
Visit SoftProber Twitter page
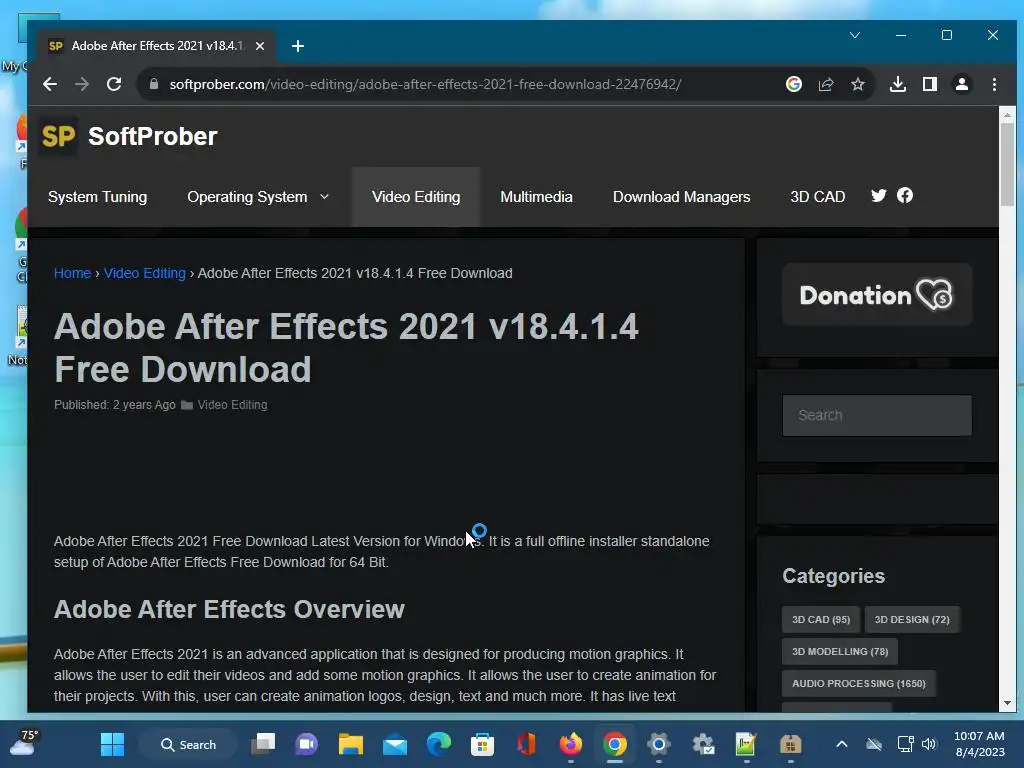tap(878, 195)
